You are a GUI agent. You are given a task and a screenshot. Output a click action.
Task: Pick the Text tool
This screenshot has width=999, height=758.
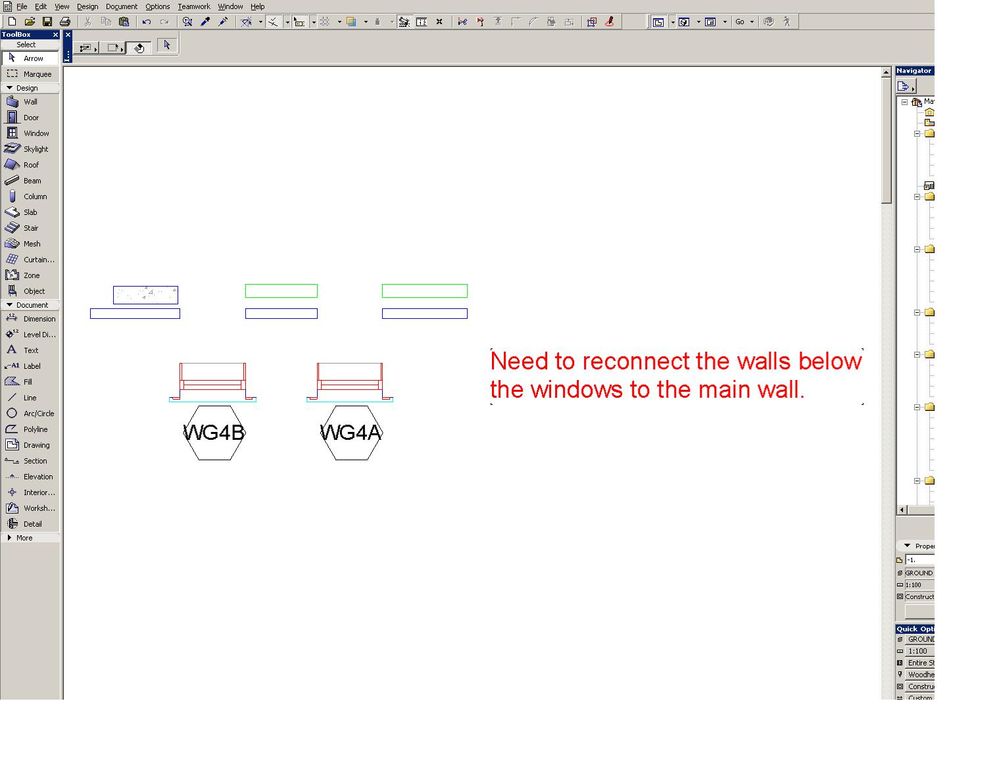[30, 350]
